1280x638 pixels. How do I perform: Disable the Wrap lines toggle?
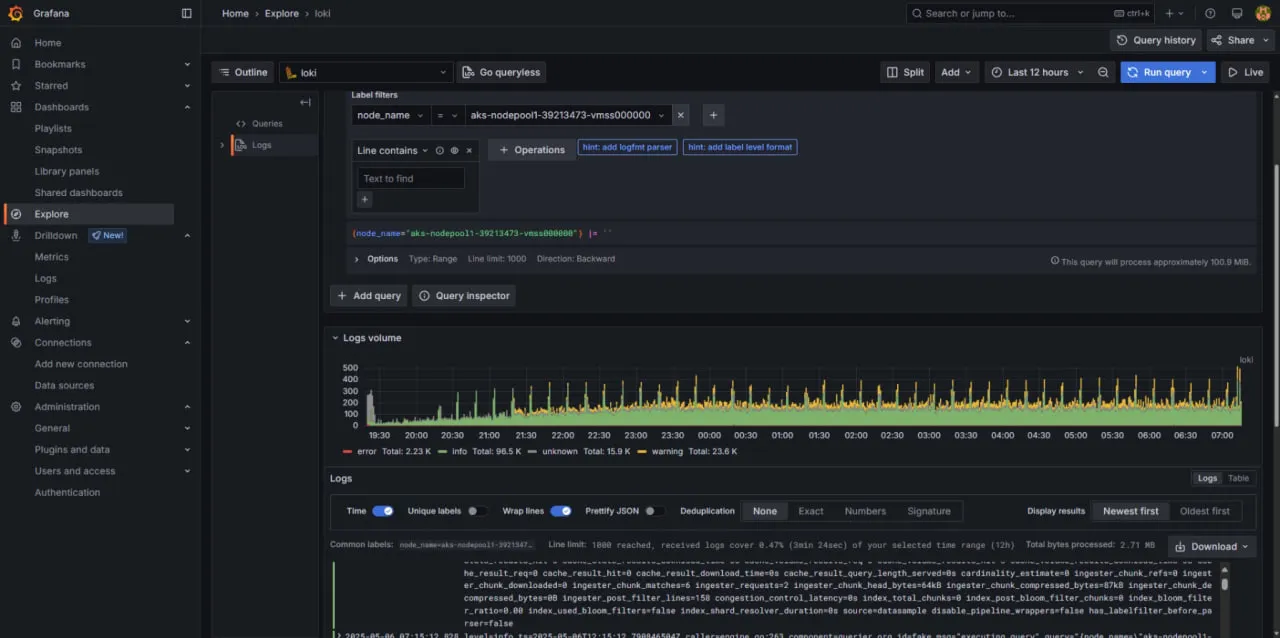coord(559,511)
